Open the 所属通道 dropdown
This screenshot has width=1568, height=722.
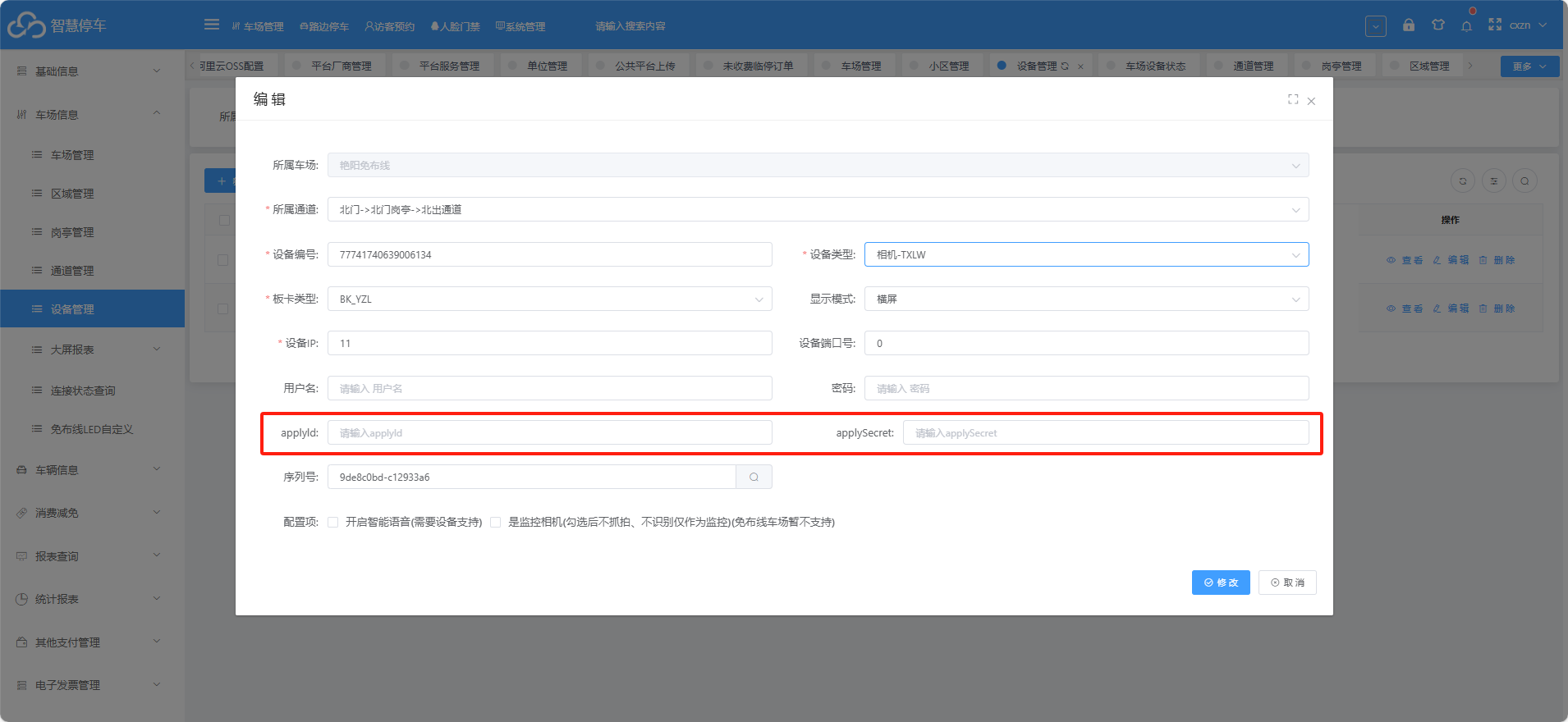[x=818, y=209]
